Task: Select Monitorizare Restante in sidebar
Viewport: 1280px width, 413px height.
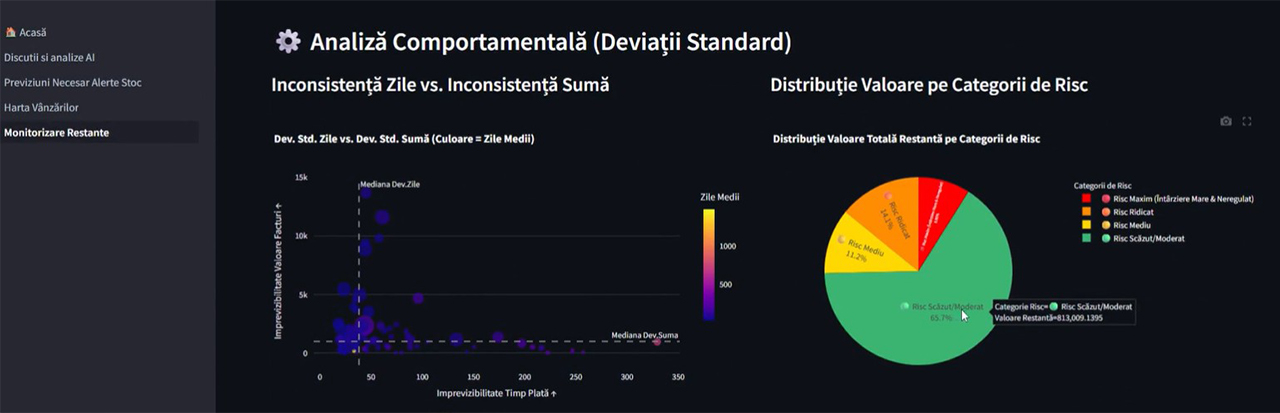Action: [x=56, y=132]
